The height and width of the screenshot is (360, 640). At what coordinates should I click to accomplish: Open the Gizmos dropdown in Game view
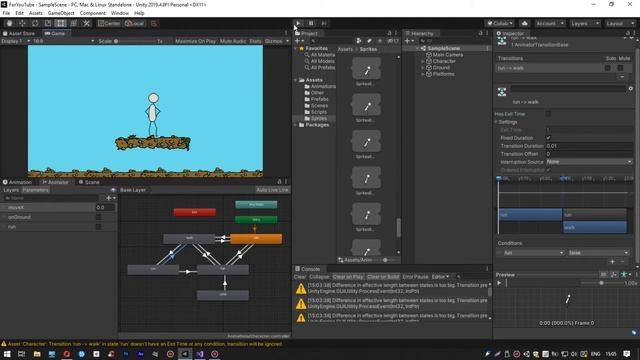(277, 41)
